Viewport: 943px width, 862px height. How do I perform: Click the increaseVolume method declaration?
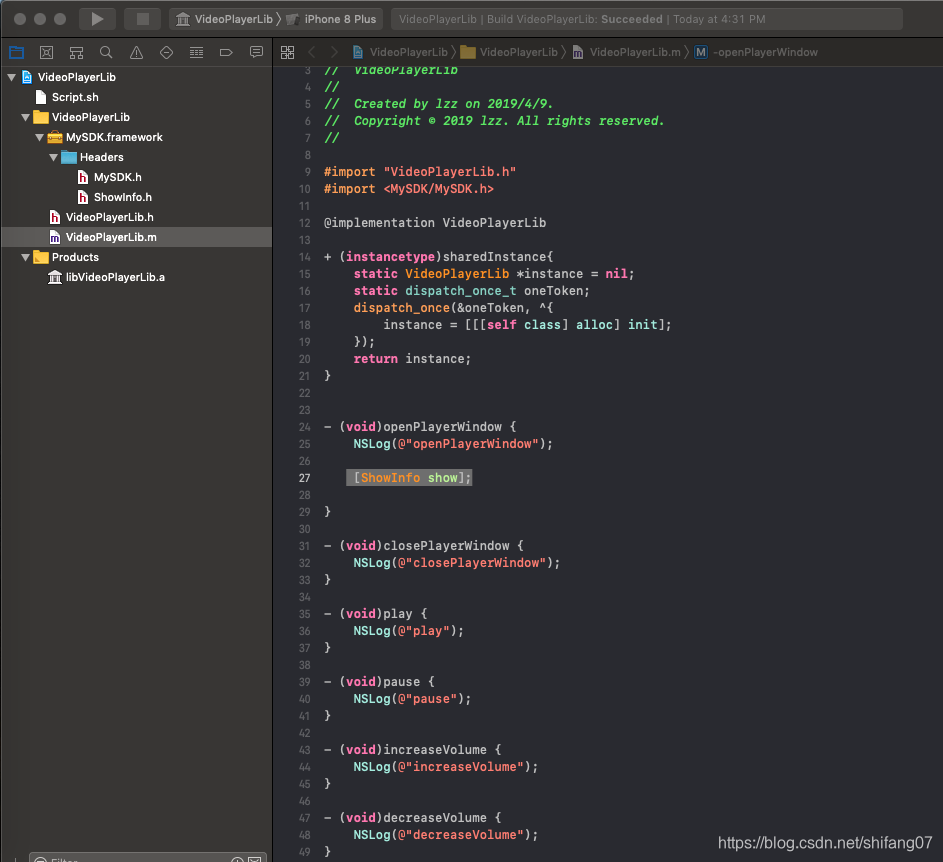pyautogui.click(x=413, y=750)
